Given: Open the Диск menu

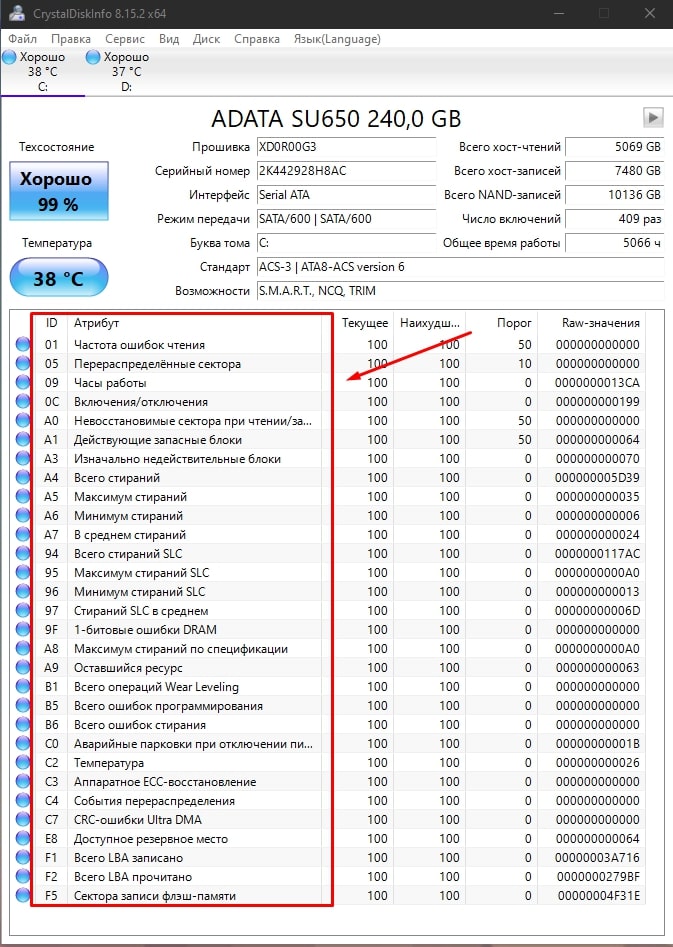Looking at the screenshot, I should click(x=206, y=39).
